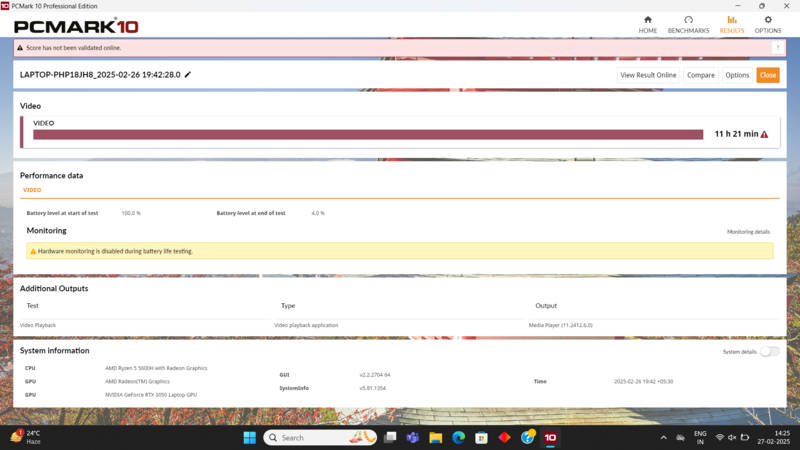This screenshot has width=800, height=450.
Task: Open the Options gear menu
Action: tap(767, 24)
